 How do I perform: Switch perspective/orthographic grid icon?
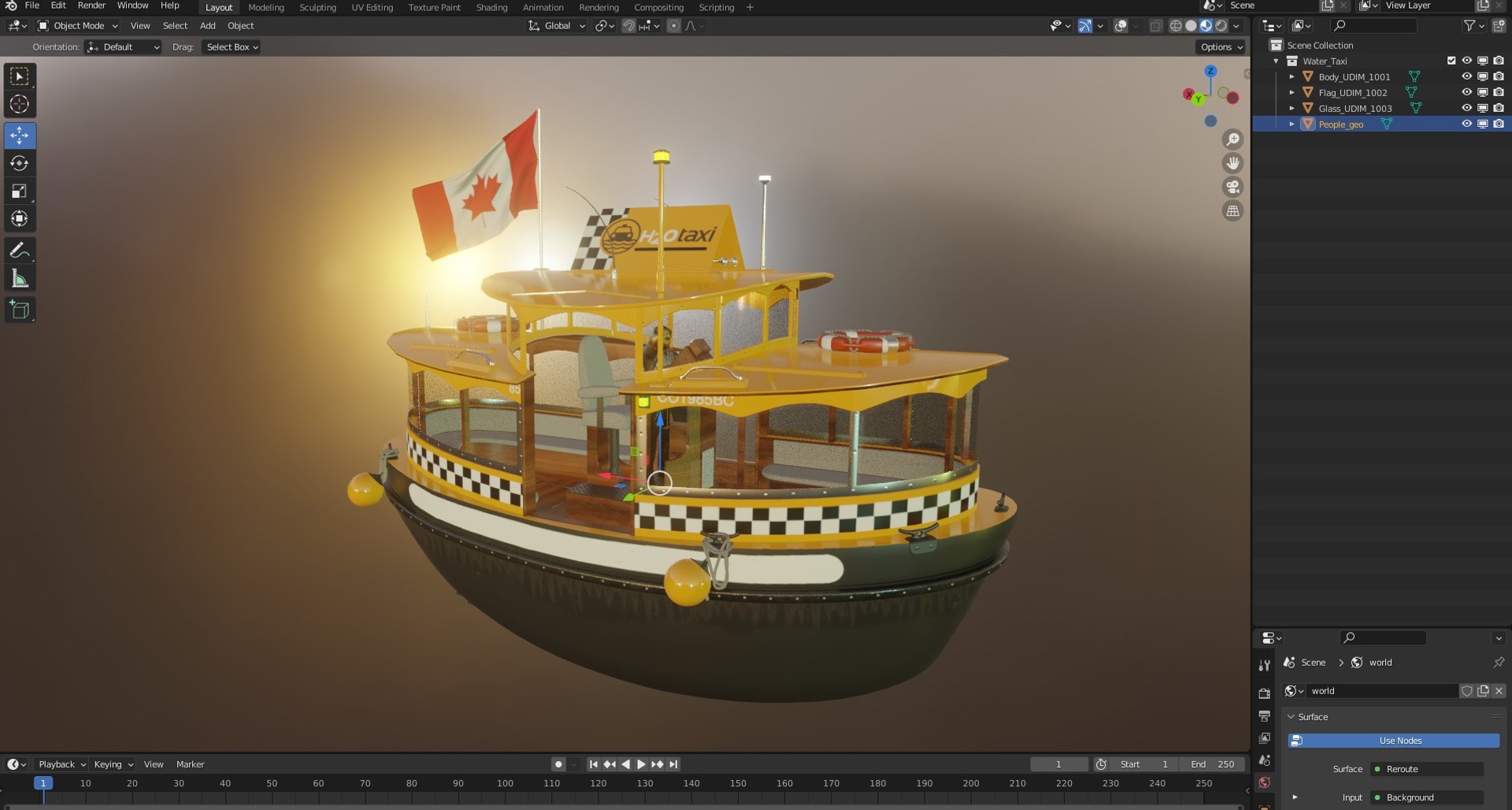1232,210
